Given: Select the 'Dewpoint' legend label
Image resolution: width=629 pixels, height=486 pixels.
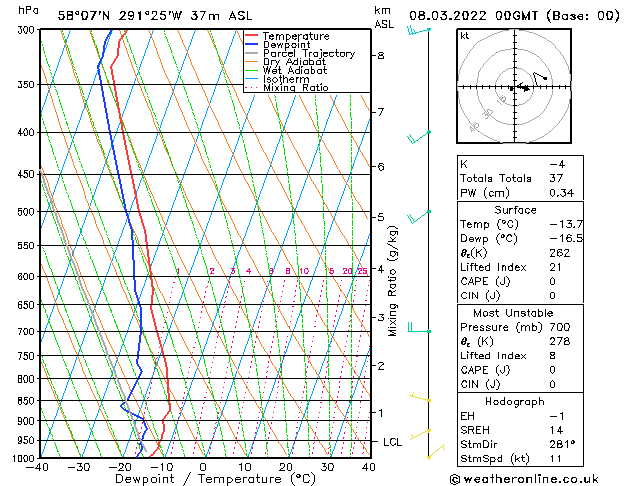Looking at the screenshot, I should (286, 45).
